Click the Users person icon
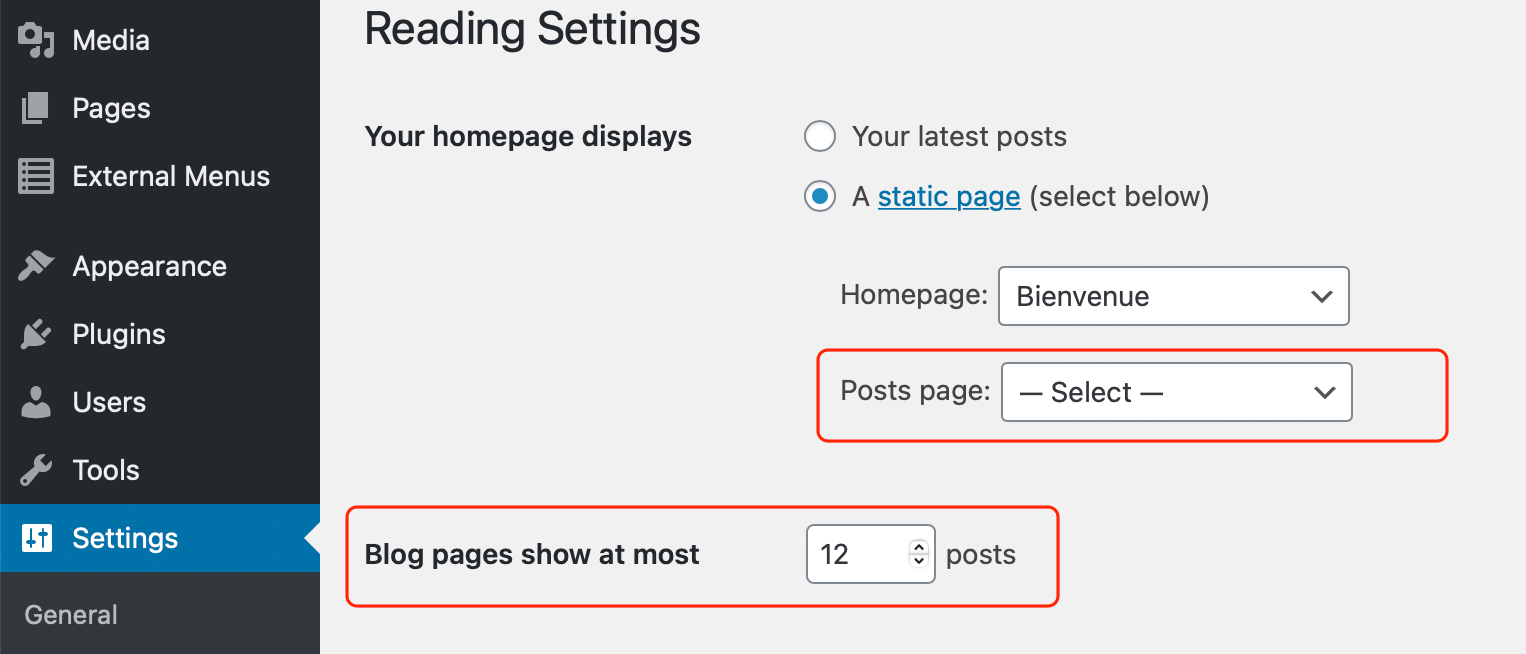The width and height of the screenshot is (1526, 654). (36, 402)
